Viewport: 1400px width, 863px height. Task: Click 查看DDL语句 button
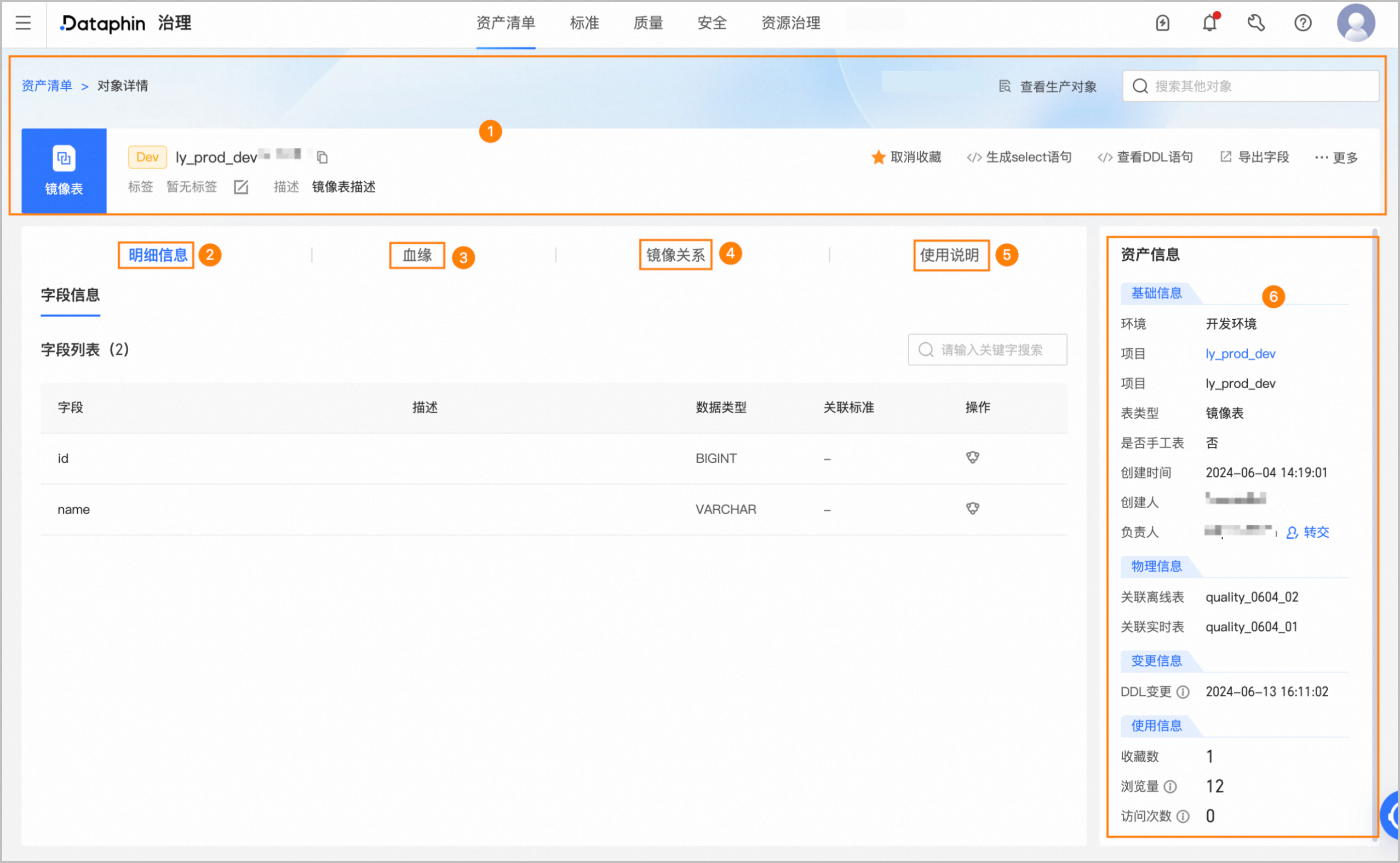coord(1145,157)
